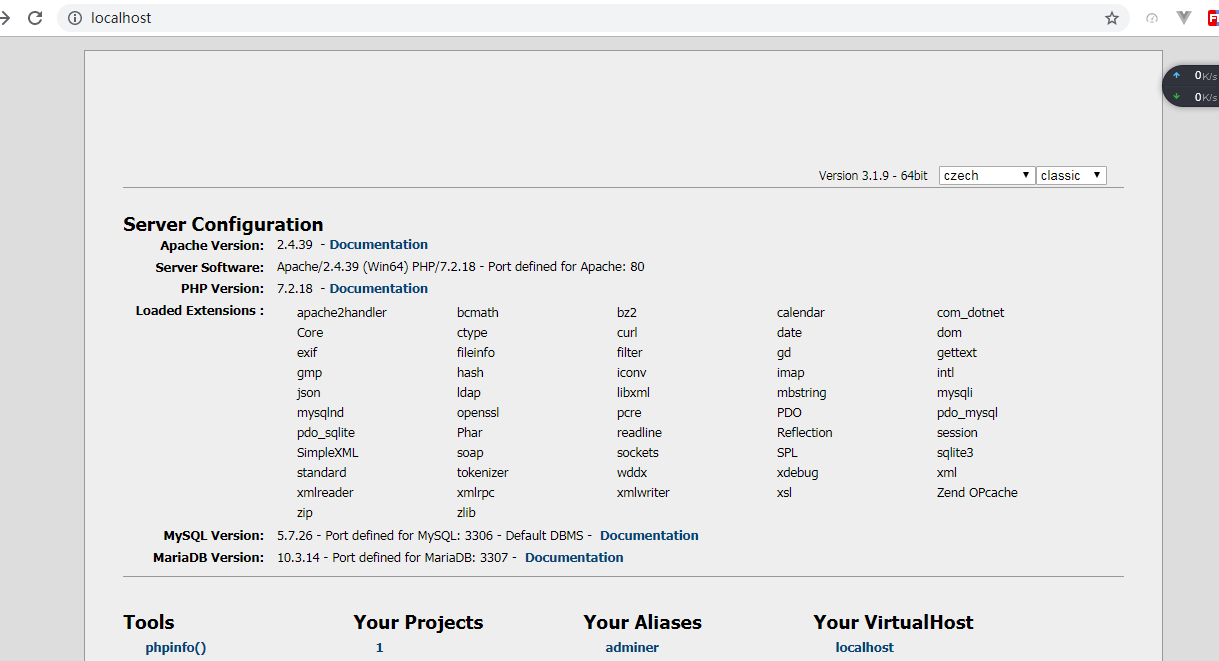Click the xdebug extension

click(798, 473)
